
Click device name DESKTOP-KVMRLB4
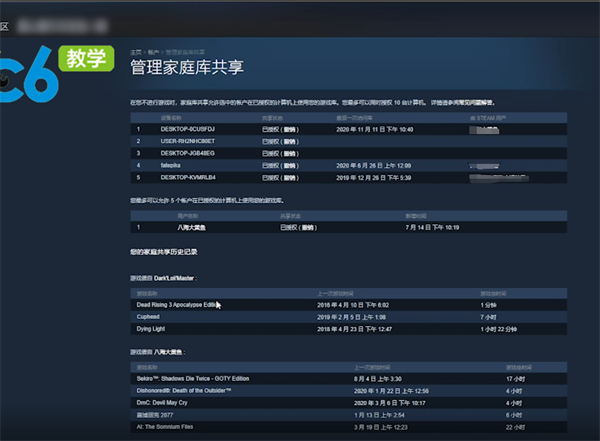188,178
